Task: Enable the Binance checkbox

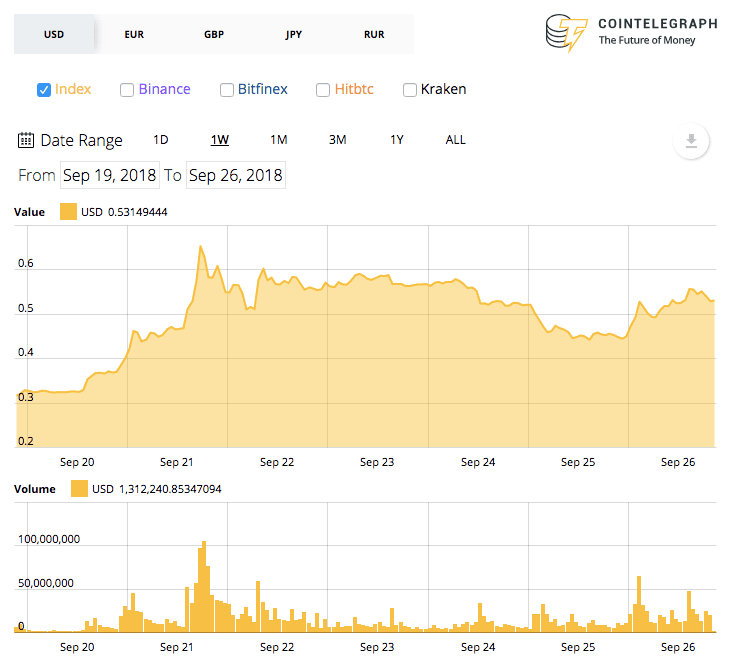Action: pos(127,90)
